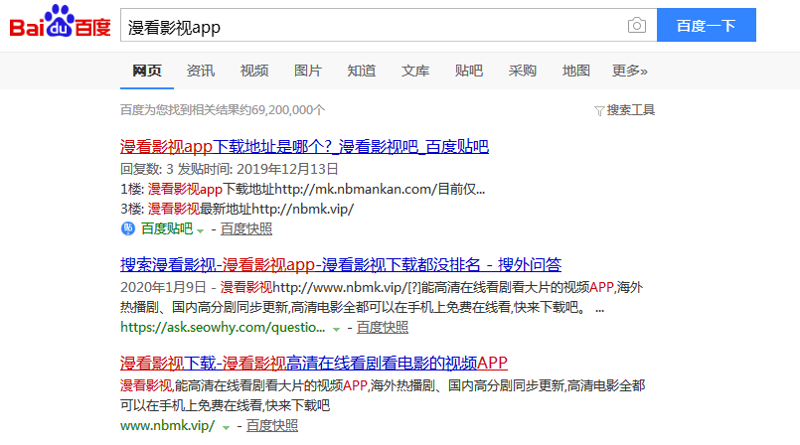Viewport: 800px width, 445px height.
Task: Open result 漫看影视app下载地址是哪个 贴吧 link
Action: (304, 147)
